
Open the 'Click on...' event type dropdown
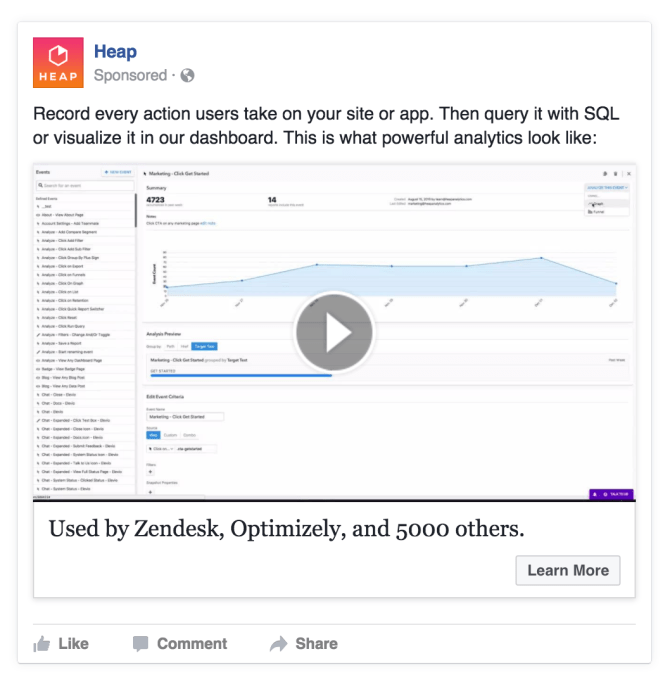(162, 449)
